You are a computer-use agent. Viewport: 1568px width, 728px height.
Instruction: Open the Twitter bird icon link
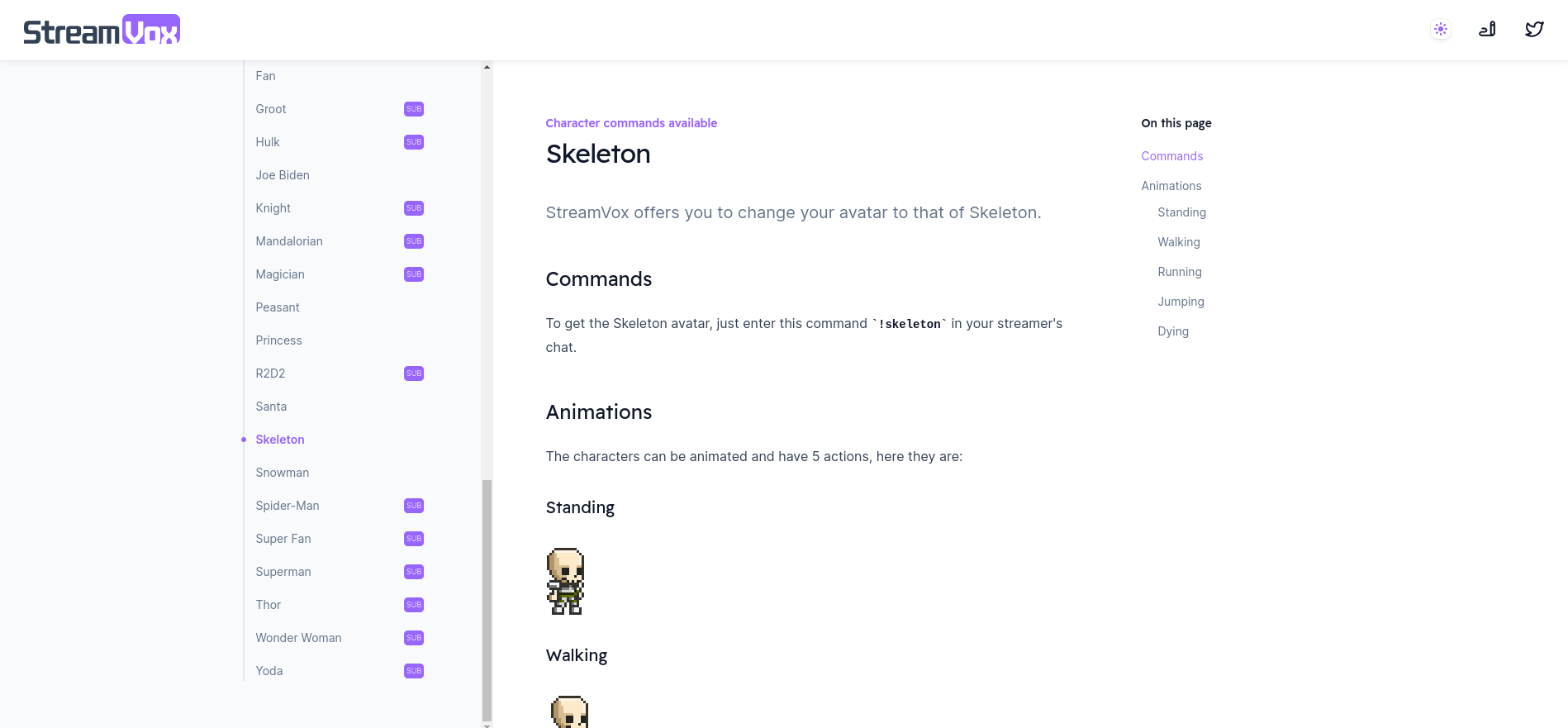(1534, 30)
